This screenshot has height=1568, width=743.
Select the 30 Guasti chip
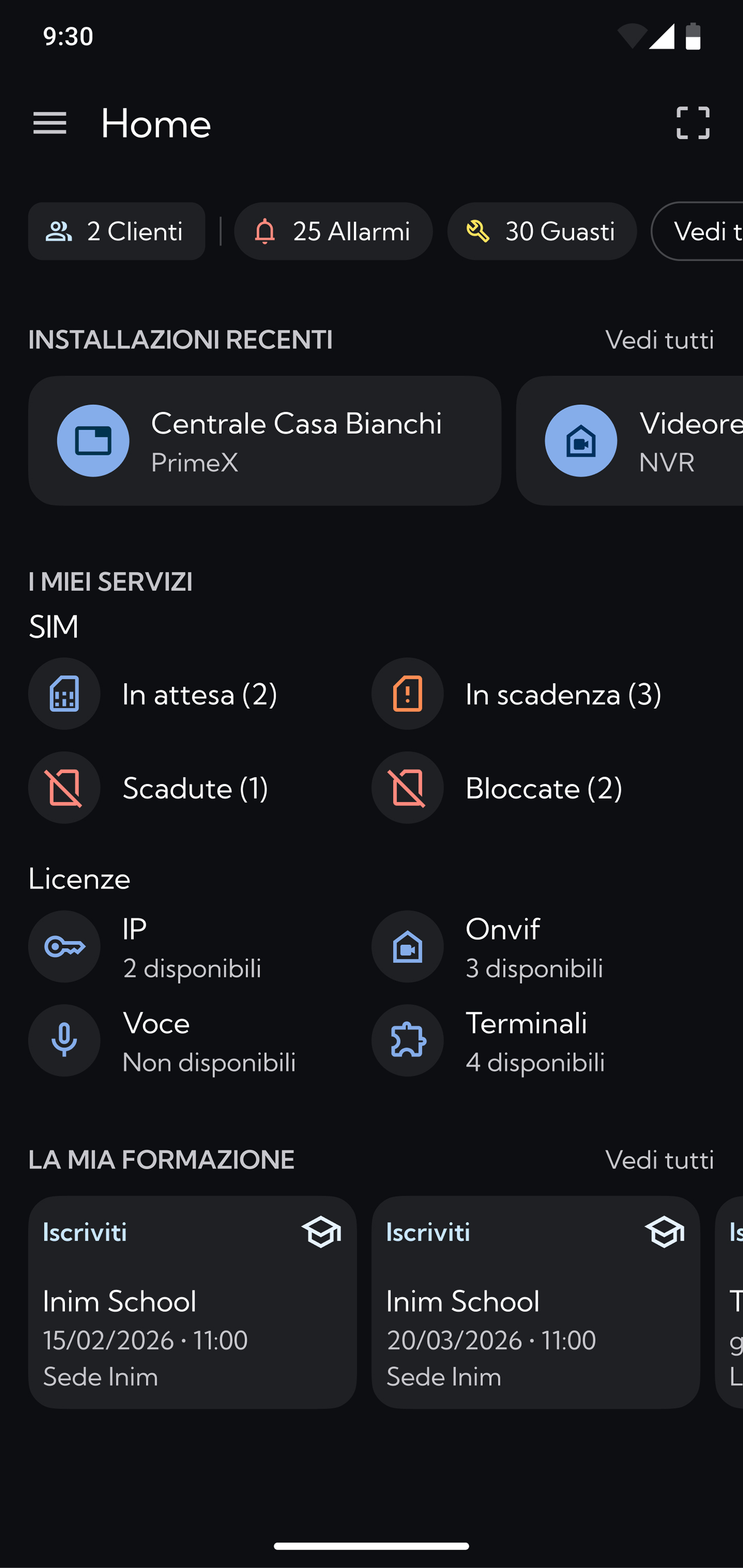coord(541,231)
